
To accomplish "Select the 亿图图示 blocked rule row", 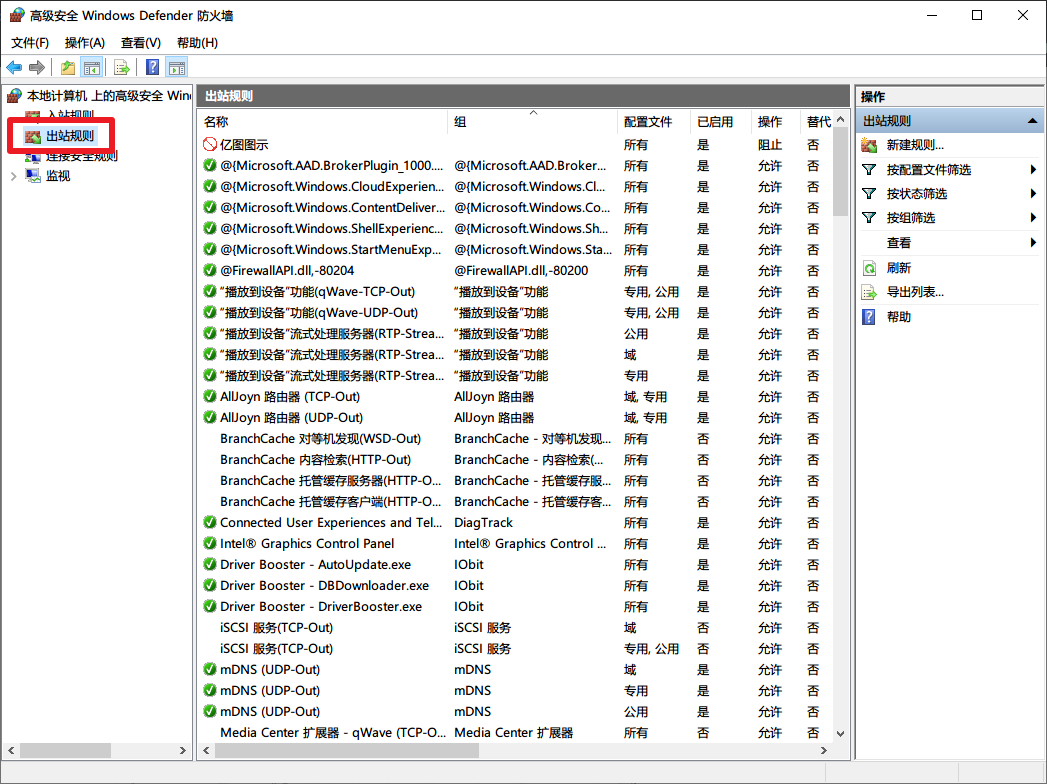I will coord(515,144).
